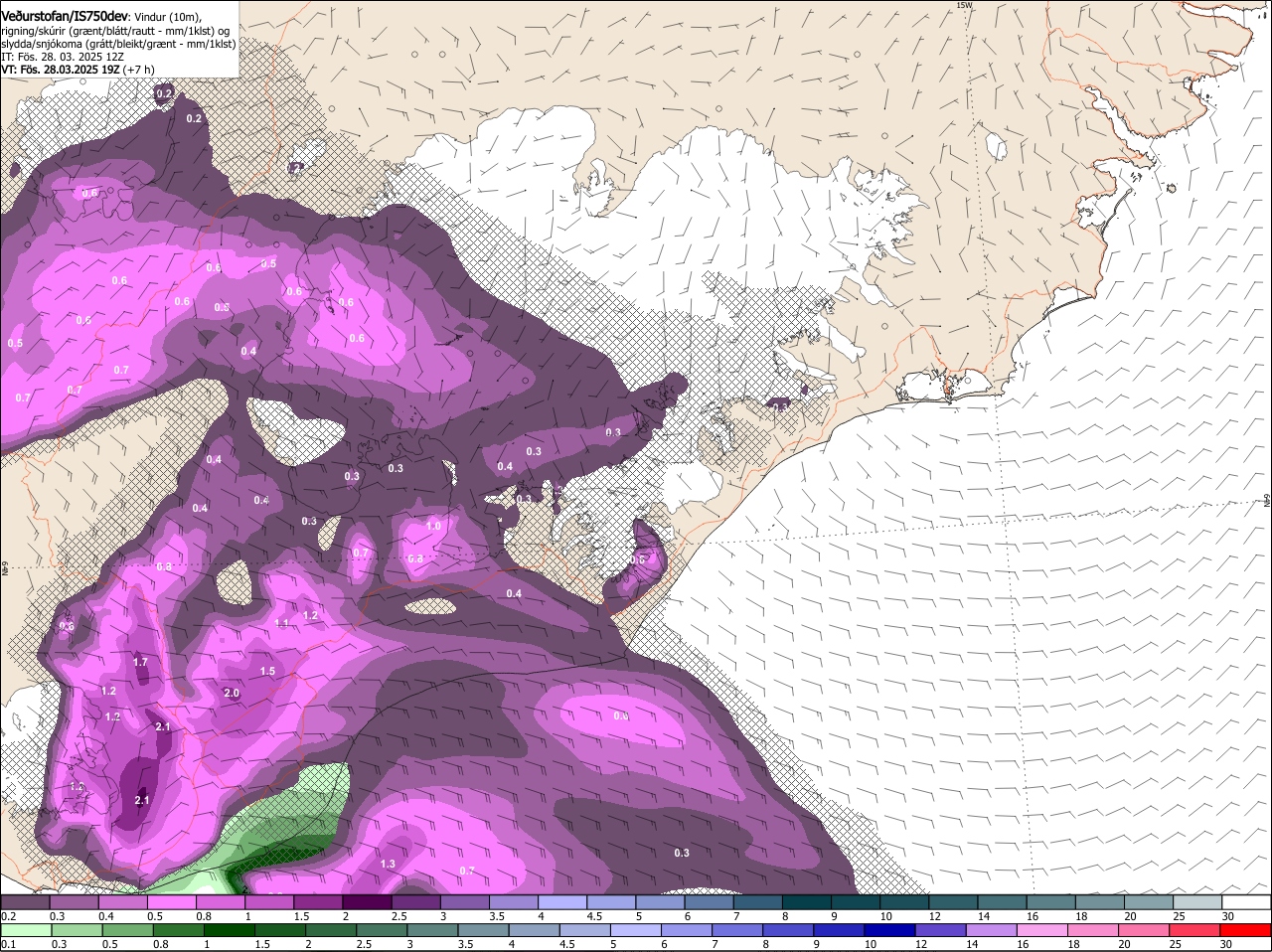The height and width of the screenshot is (952, 1272).
Task: Click the upper legend swatch between 1 and 1.5
Action: click(269, 902)
